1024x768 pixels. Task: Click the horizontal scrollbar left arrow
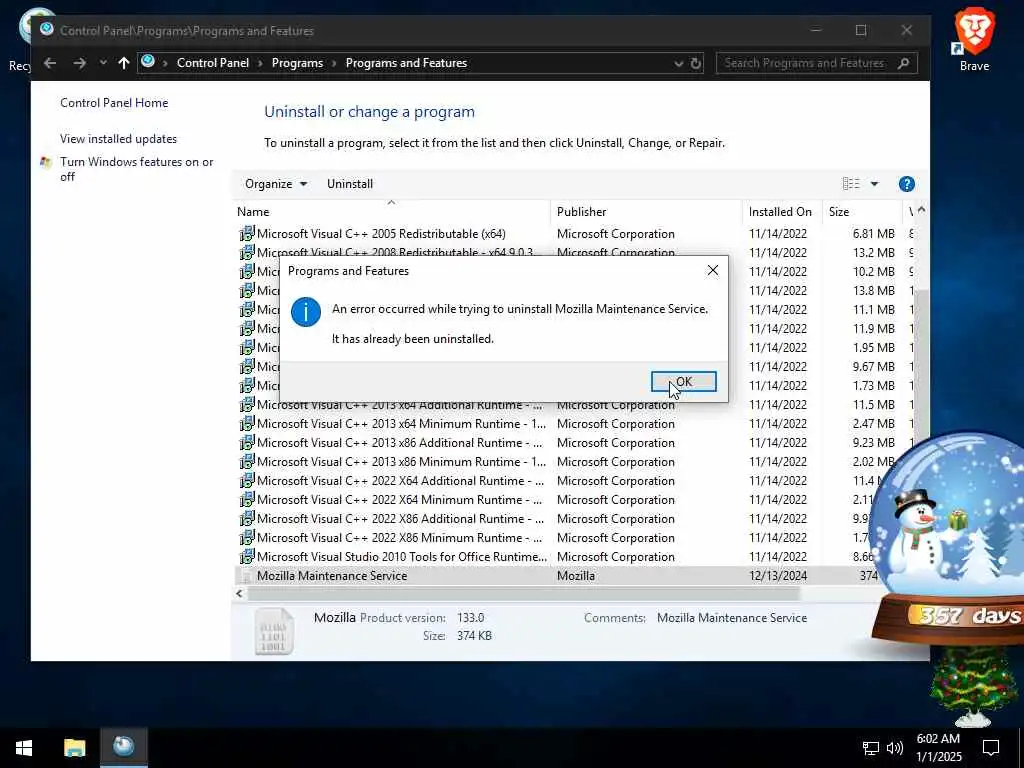coord(239,594)
